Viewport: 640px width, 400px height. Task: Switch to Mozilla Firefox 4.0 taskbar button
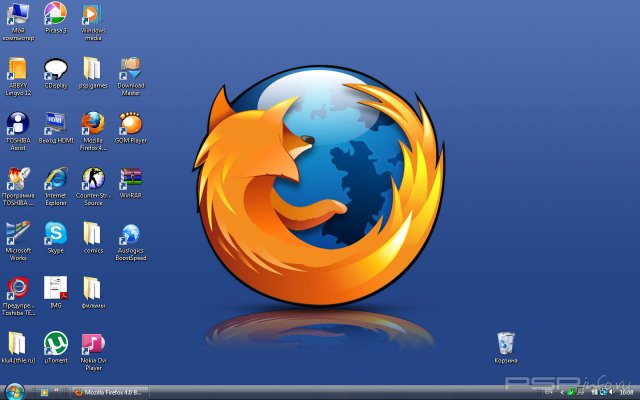coord(112,392)
